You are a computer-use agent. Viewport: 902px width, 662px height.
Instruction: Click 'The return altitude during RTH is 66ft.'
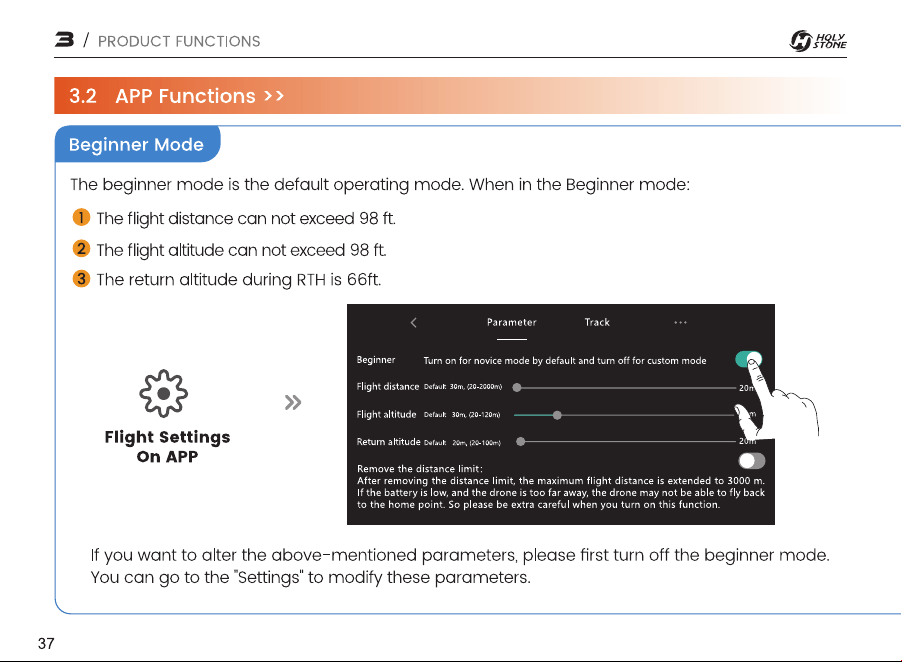(x=239, y=280)
